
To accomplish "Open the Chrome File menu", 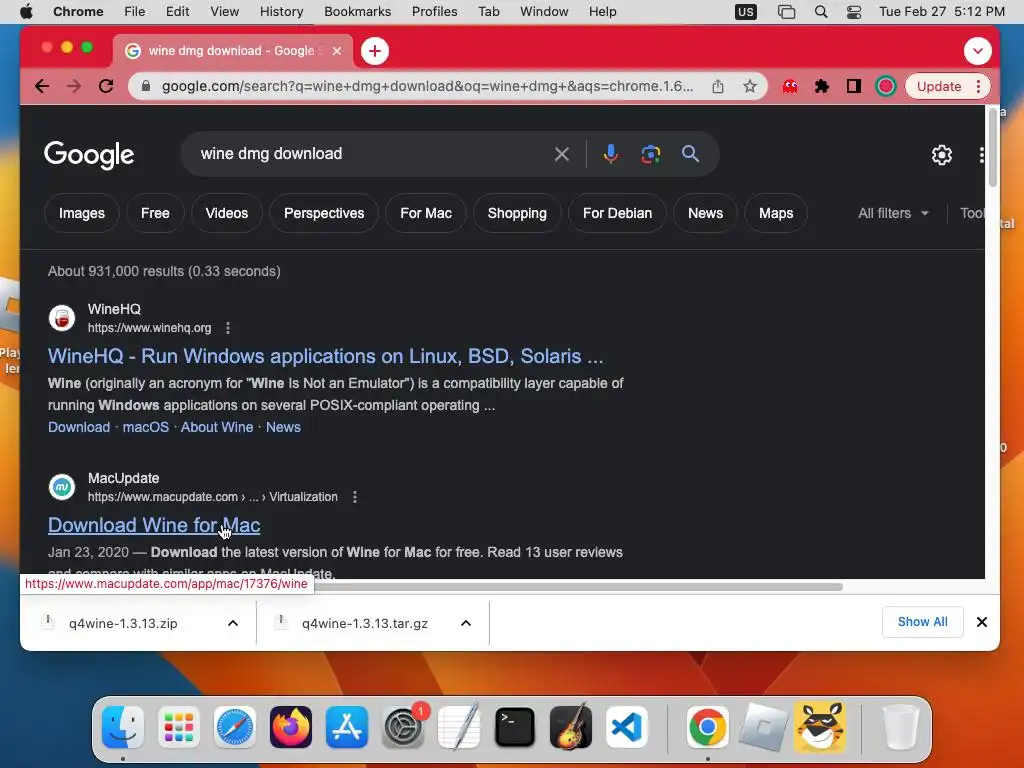I will (135, 12).
